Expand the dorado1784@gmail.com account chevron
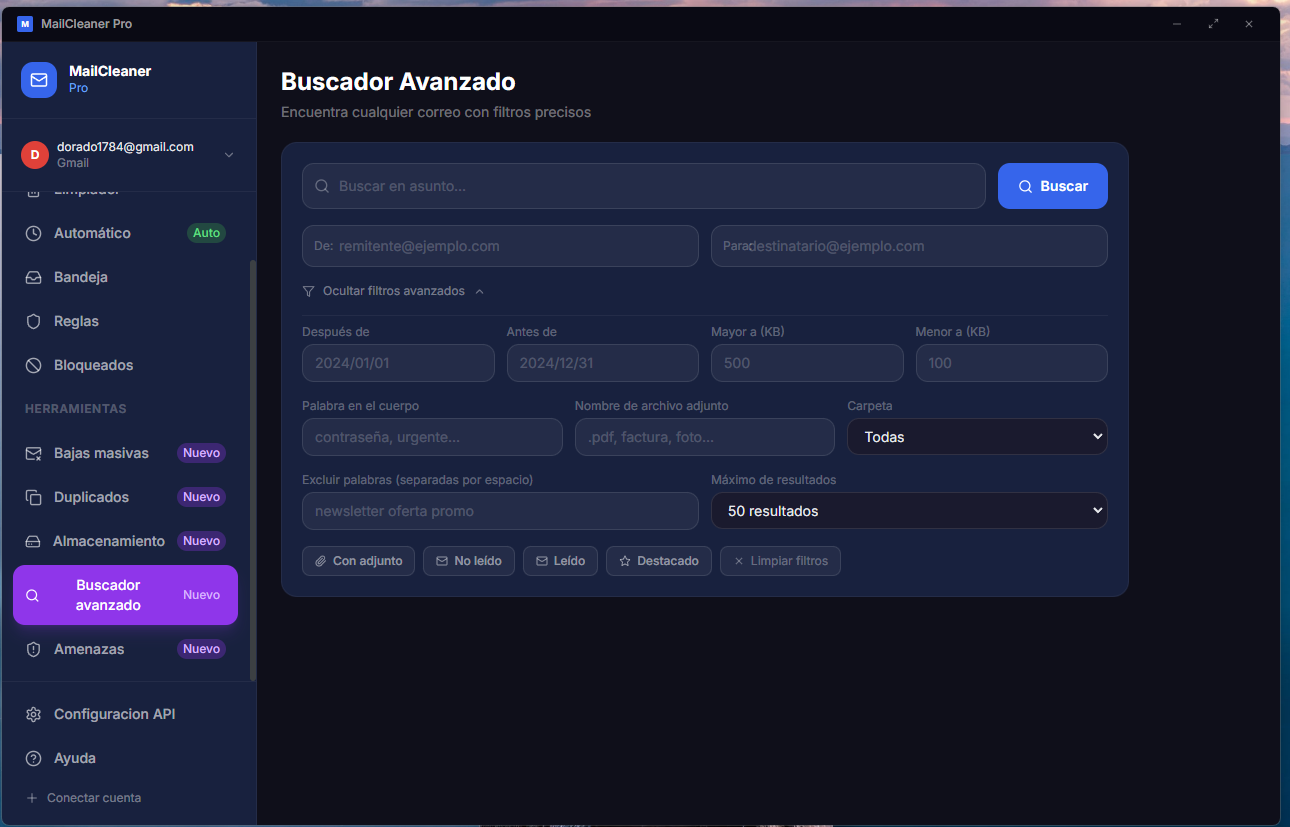The height and width of the screenshot is (827, 1290). (x=229, y=154)
